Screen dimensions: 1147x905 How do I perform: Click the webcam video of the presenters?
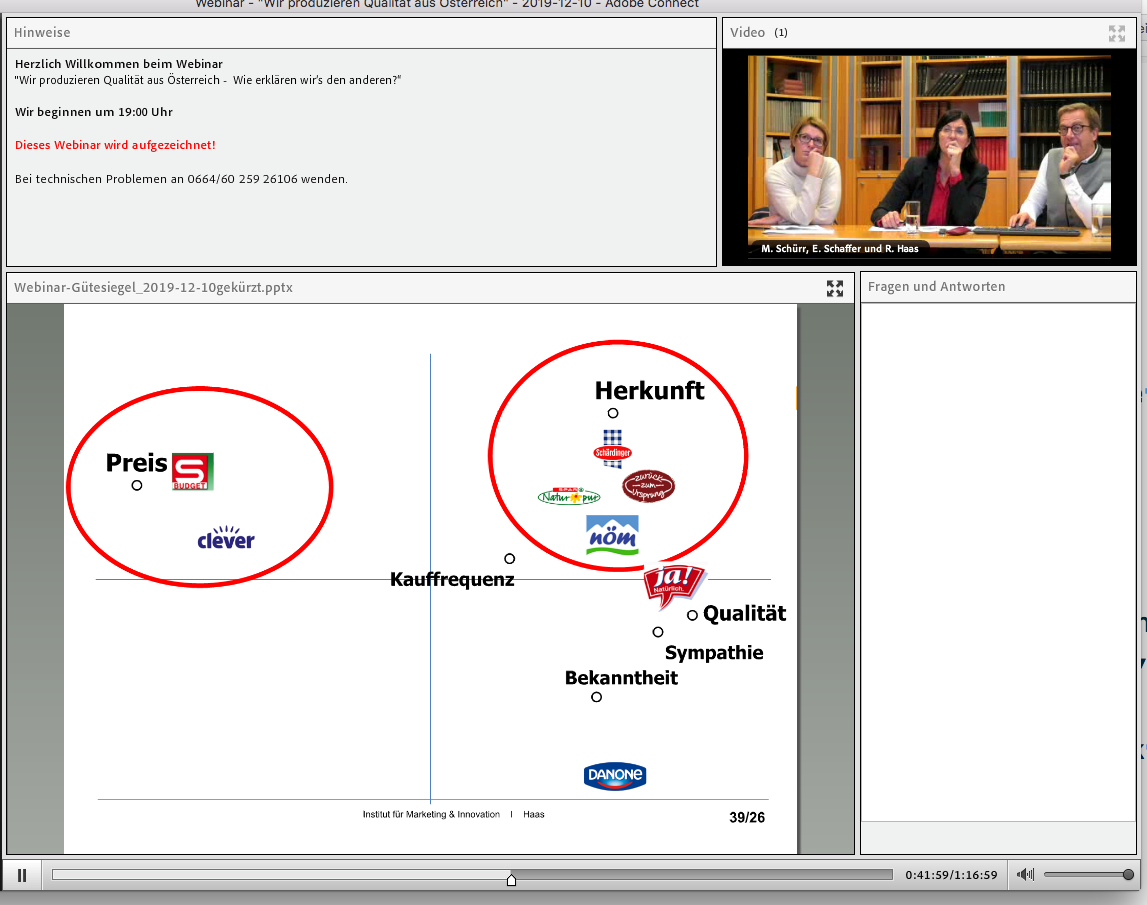coord(930,155)
